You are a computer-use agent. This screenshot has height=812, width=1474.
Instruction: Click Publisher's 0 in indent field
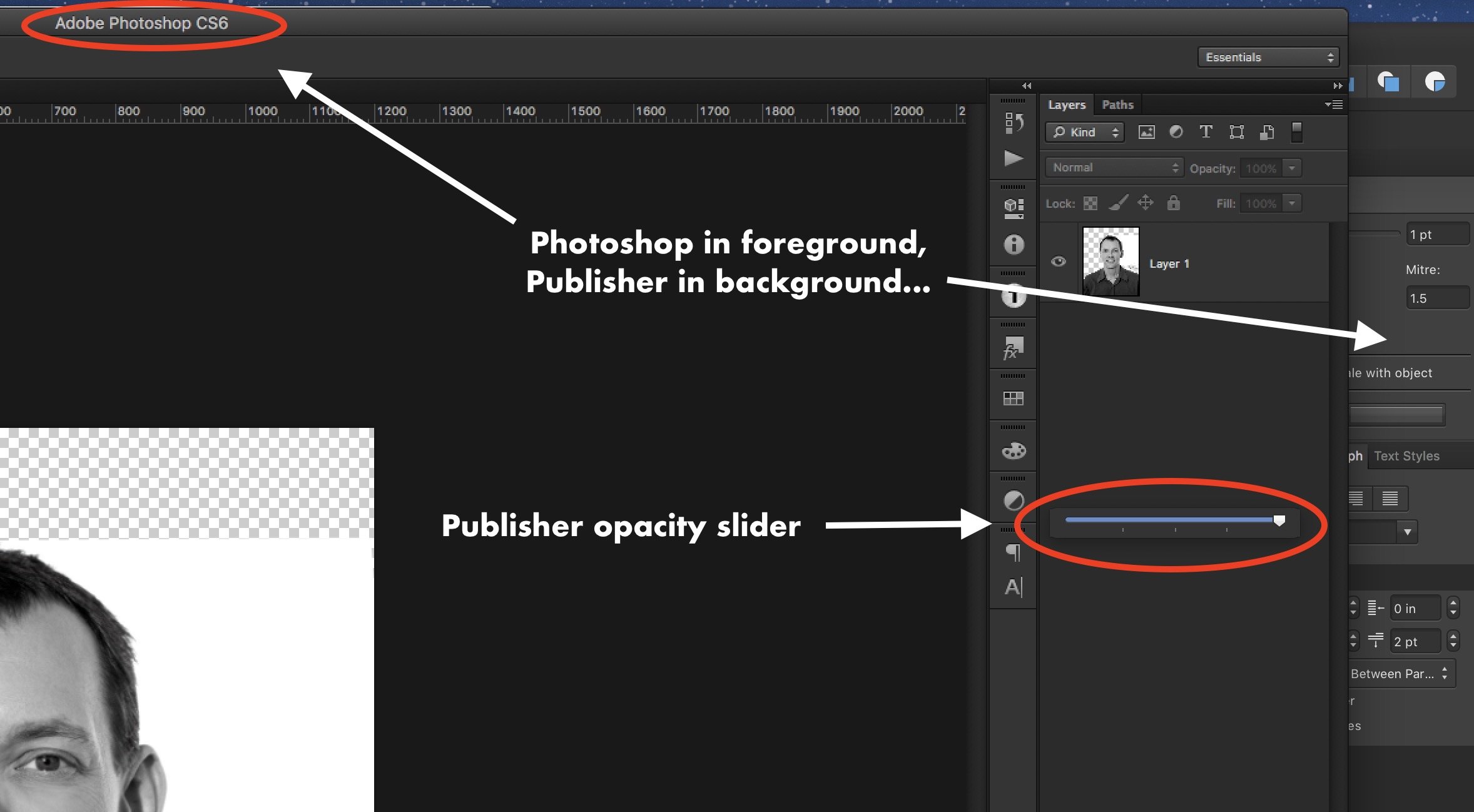[1415, 608]
